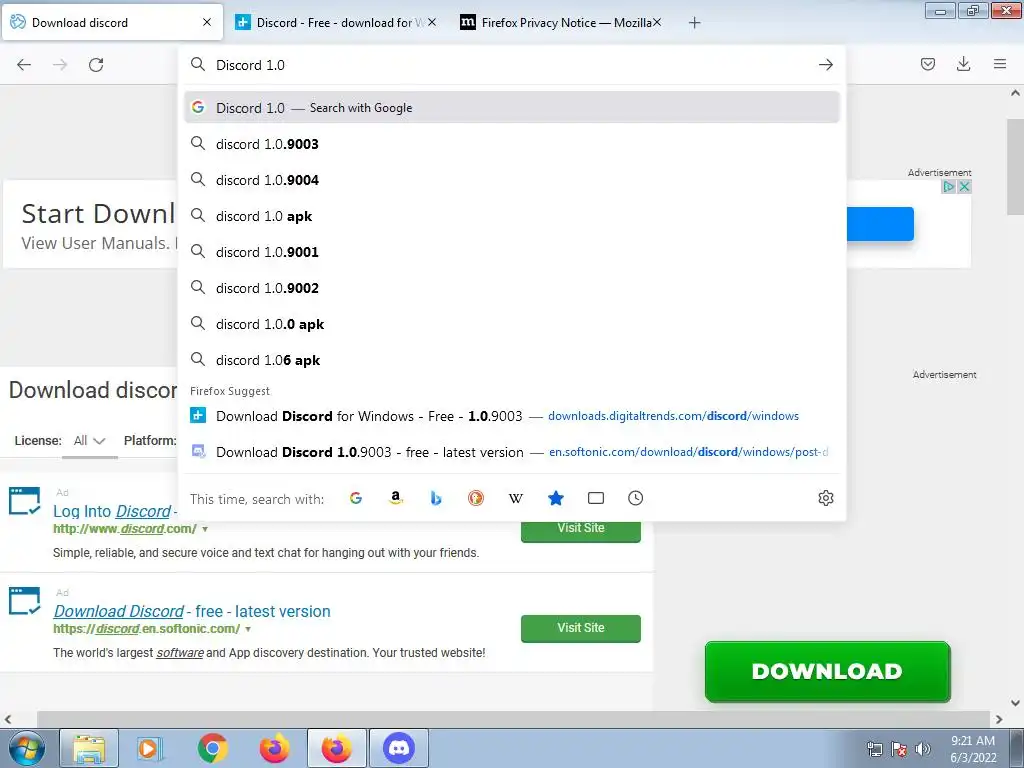The height and width of the screenshot is (768, 1024).
Task: Open Discord from the taskbar
Action: [399, 748]
